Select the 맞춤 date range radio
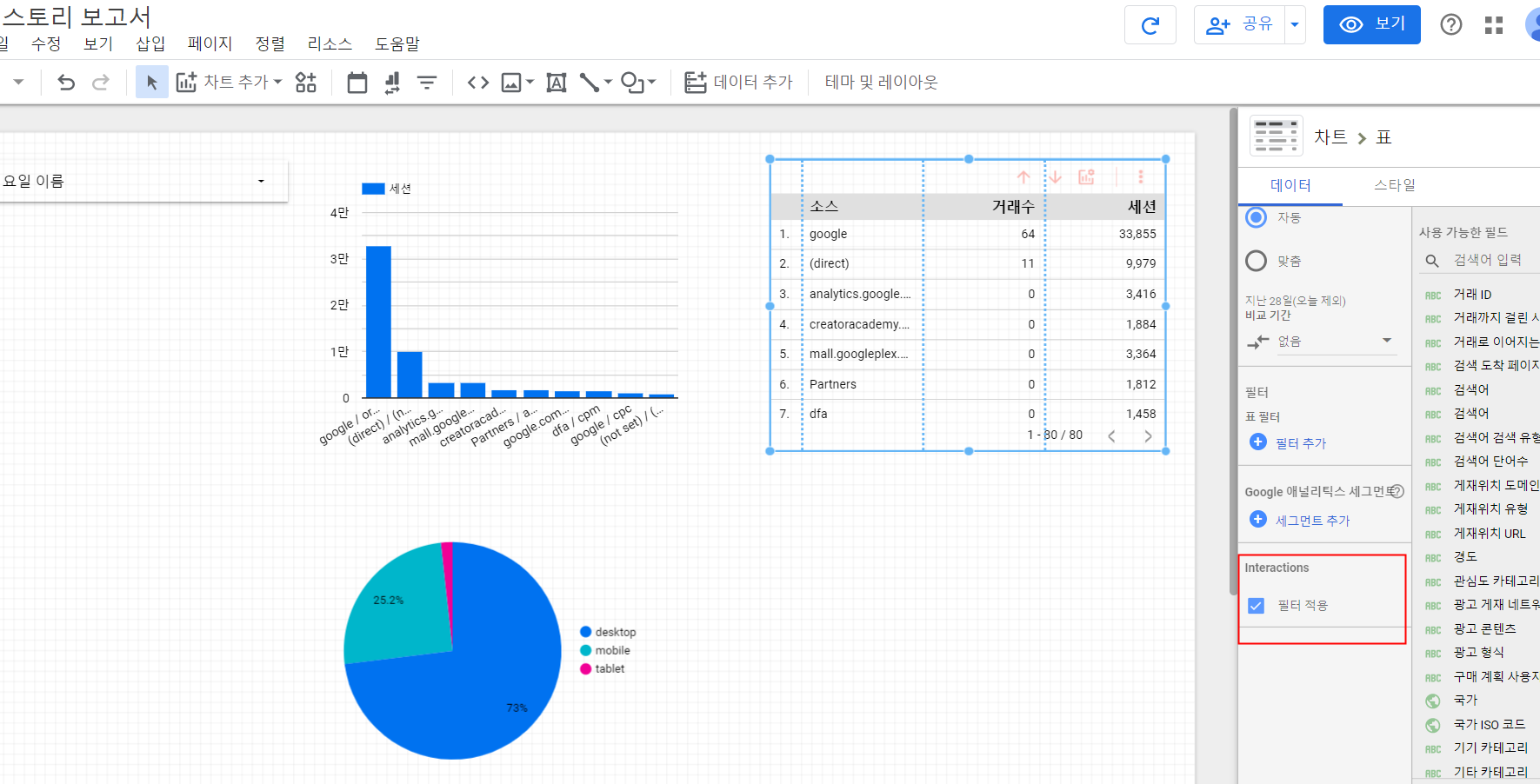 (1257, 261)
